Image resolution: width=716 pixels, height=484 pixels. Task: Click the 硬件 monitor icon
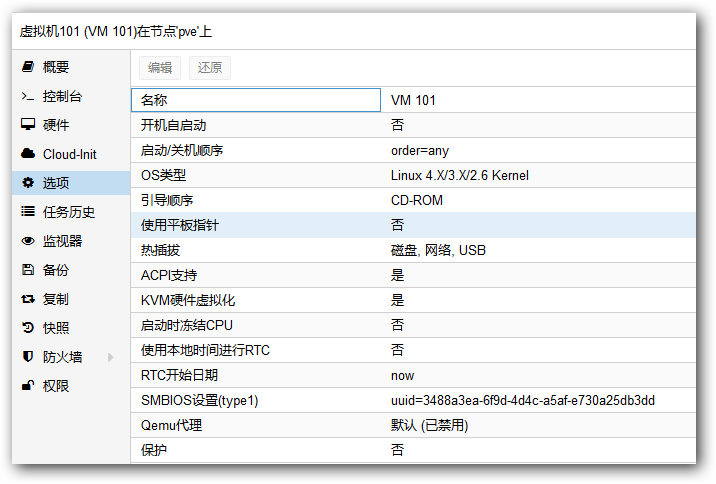(28, 125)
